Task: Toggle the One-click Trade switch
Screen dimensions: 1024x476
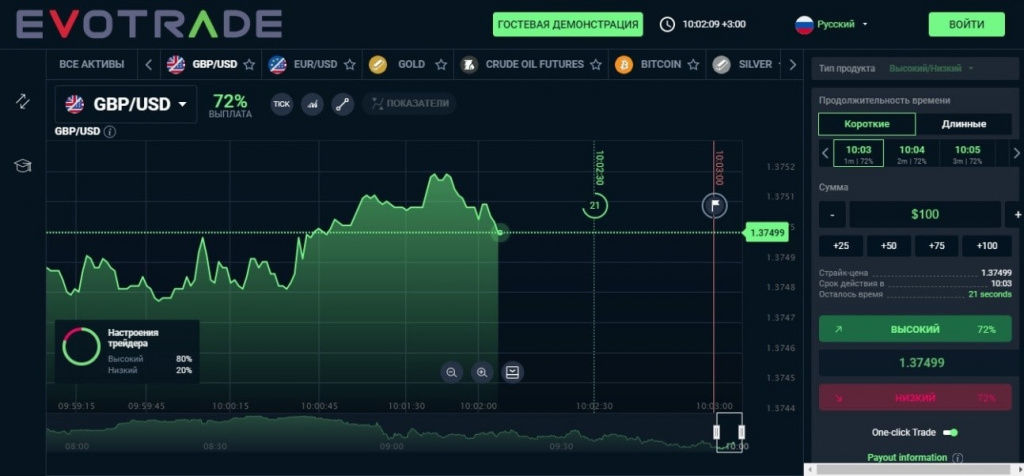Action: (x=951, y=432)
